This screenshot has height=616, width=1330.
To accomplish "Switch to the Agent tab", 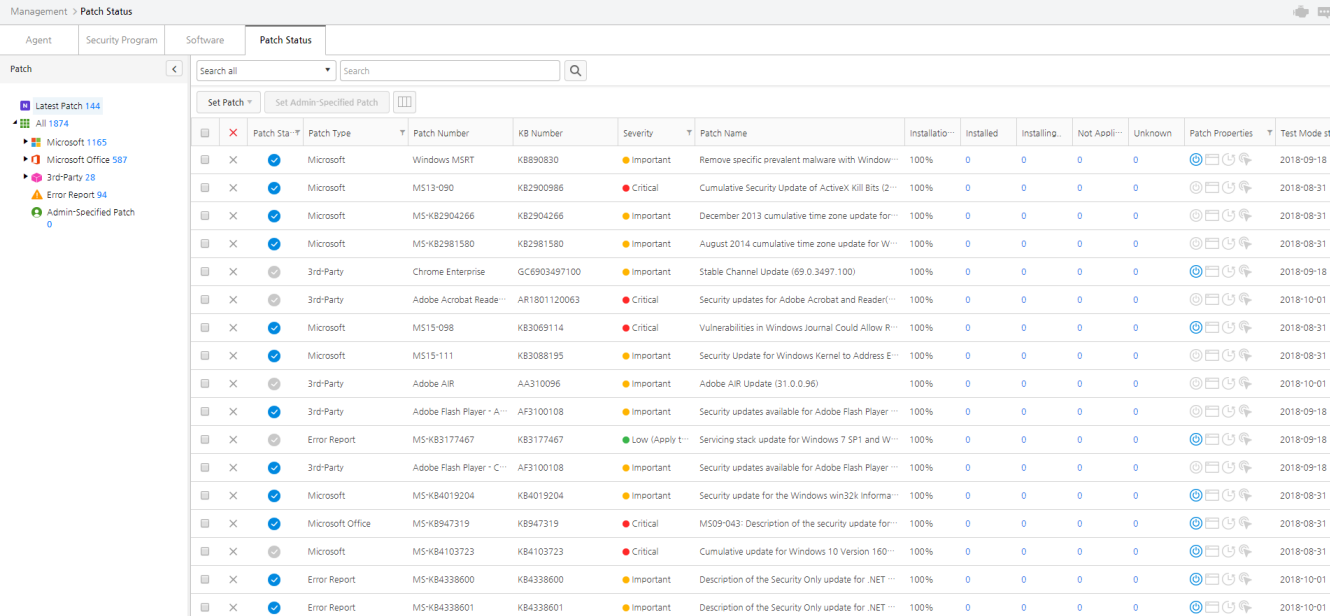I will tap(39, 40).
